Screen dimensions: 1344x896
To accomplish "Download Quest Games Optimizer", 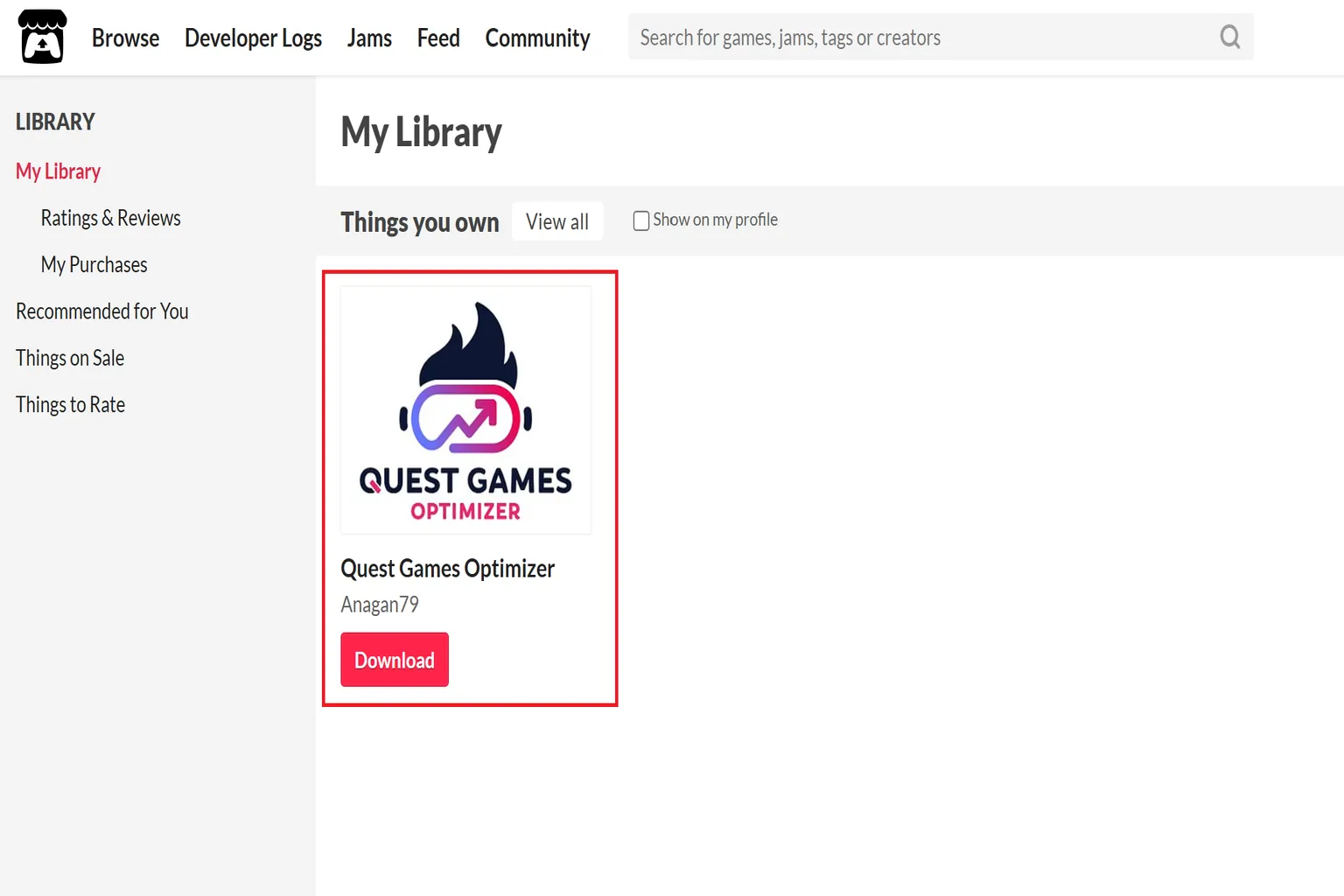I will tap(394, 659).
